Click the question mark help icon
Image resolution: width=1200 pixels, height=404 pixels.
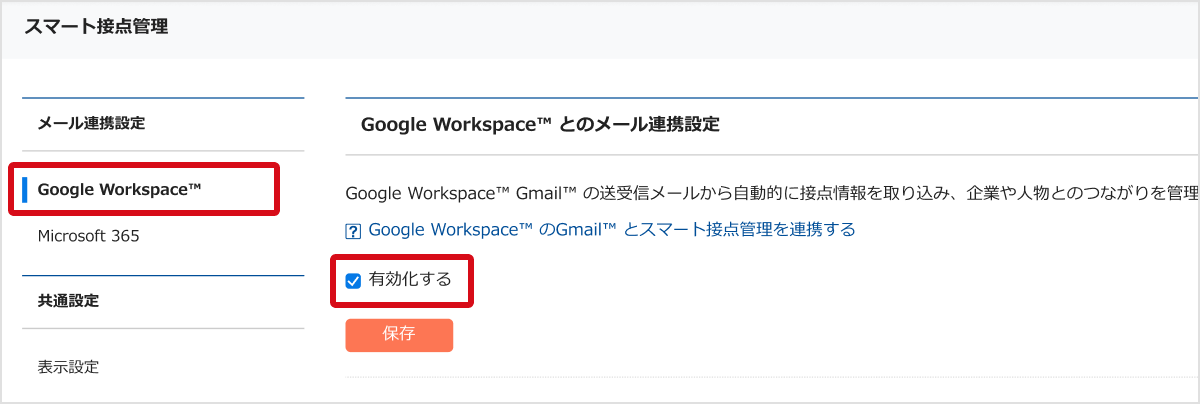click(x=352, y=231)
